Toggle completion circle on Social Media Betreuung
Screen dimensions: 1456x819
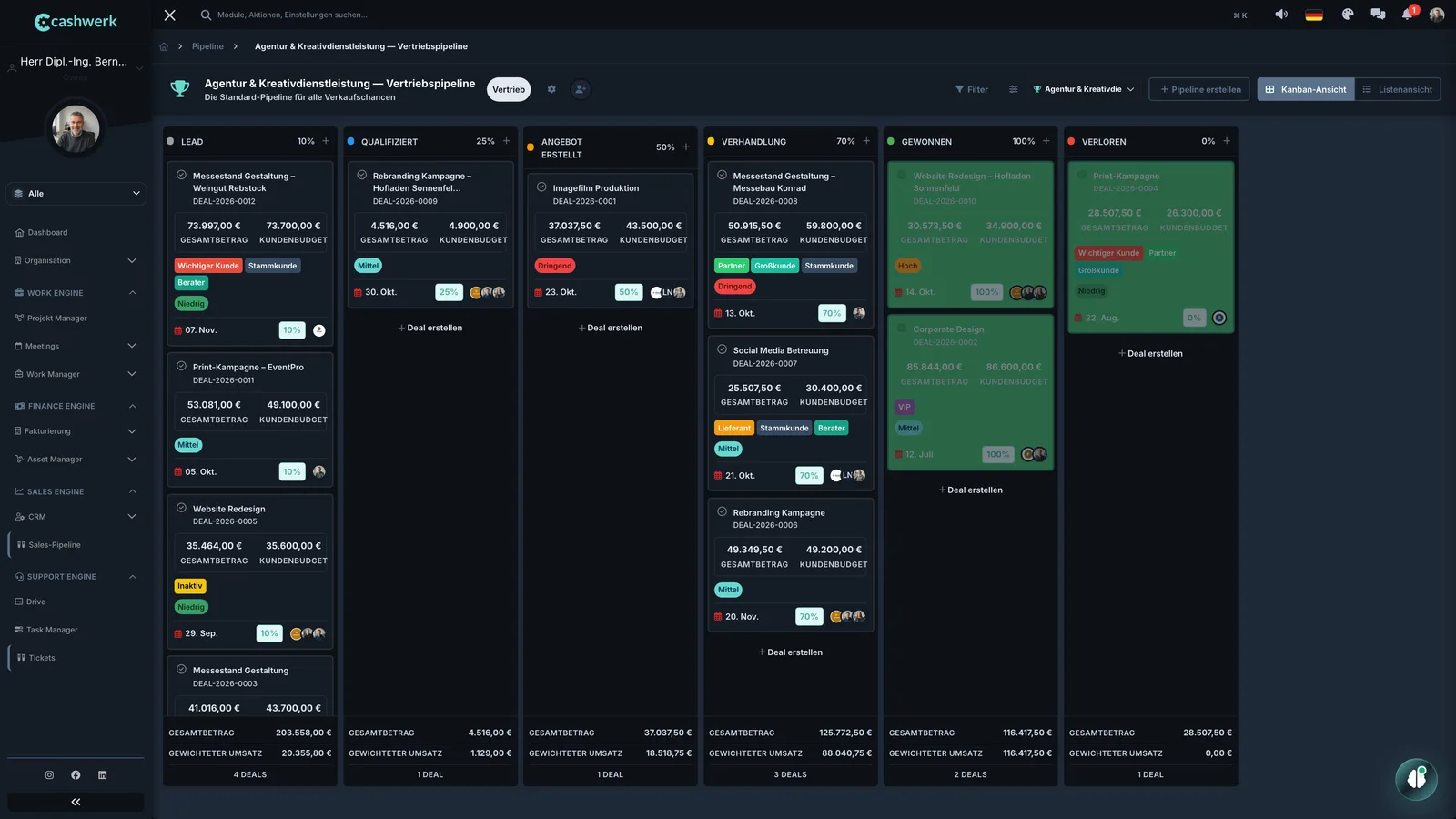click(722, 349)
